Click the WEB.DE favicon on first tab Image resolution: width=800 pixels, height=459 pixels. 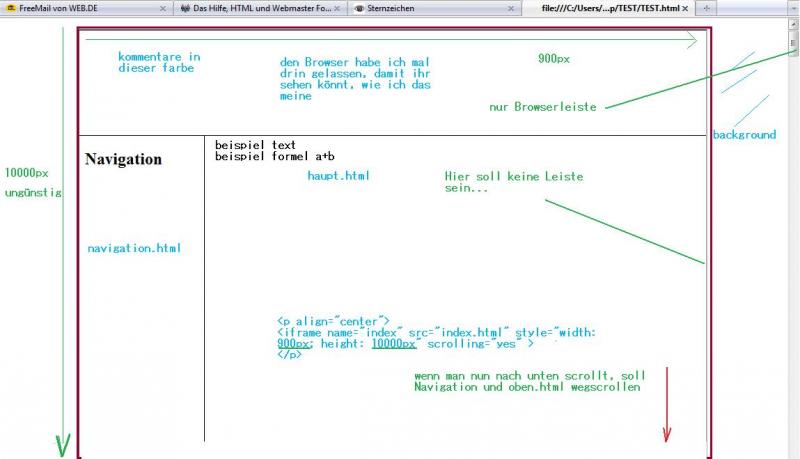[10, 7]
